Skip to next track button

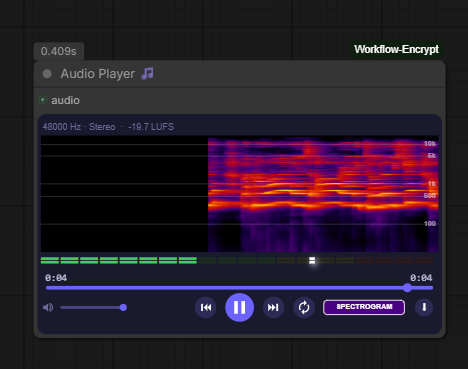(273, 307)
